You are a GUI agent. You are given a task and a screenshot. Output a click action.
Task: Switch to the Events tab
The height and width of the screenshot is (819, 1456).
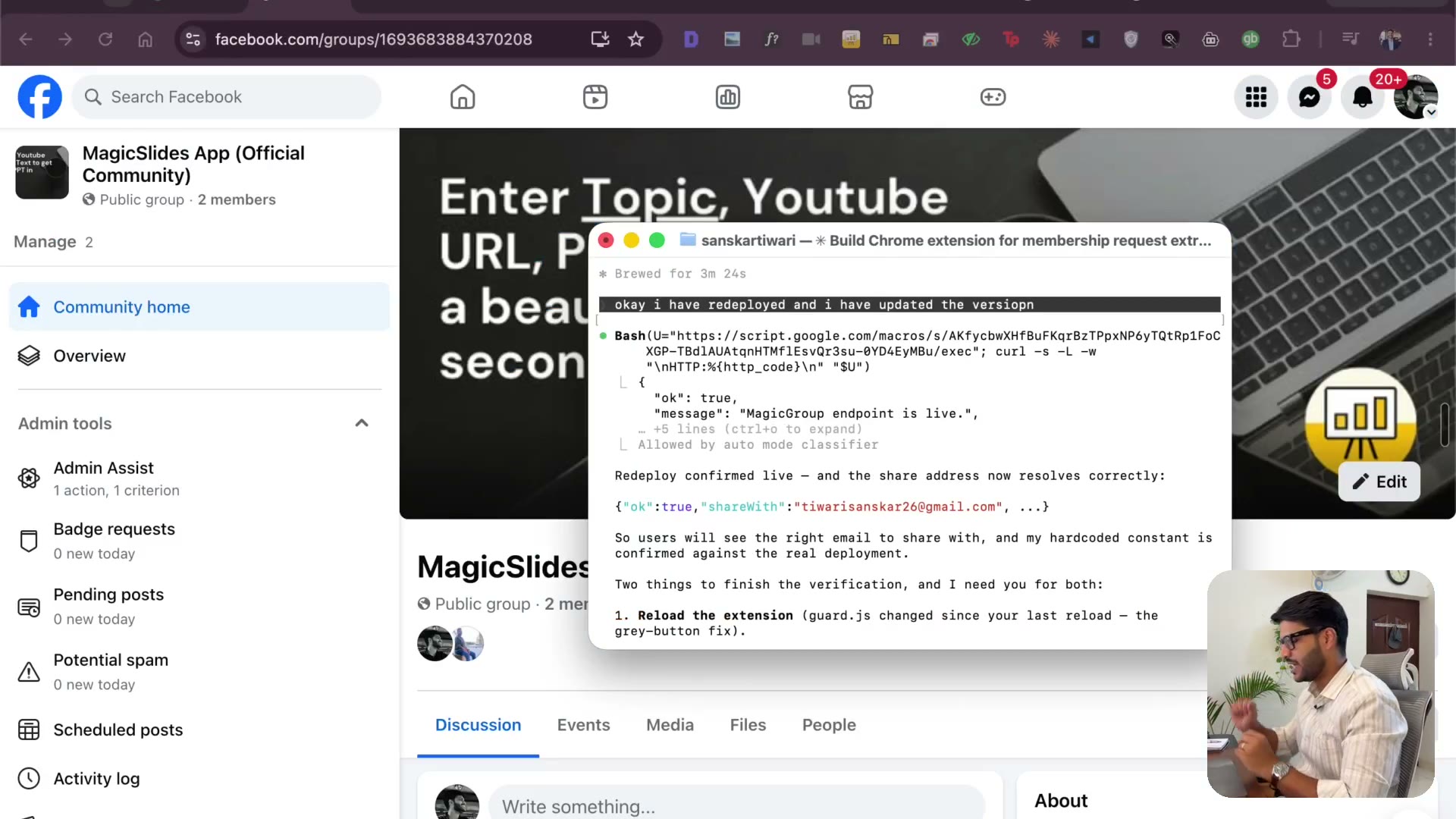pos(583,725)
